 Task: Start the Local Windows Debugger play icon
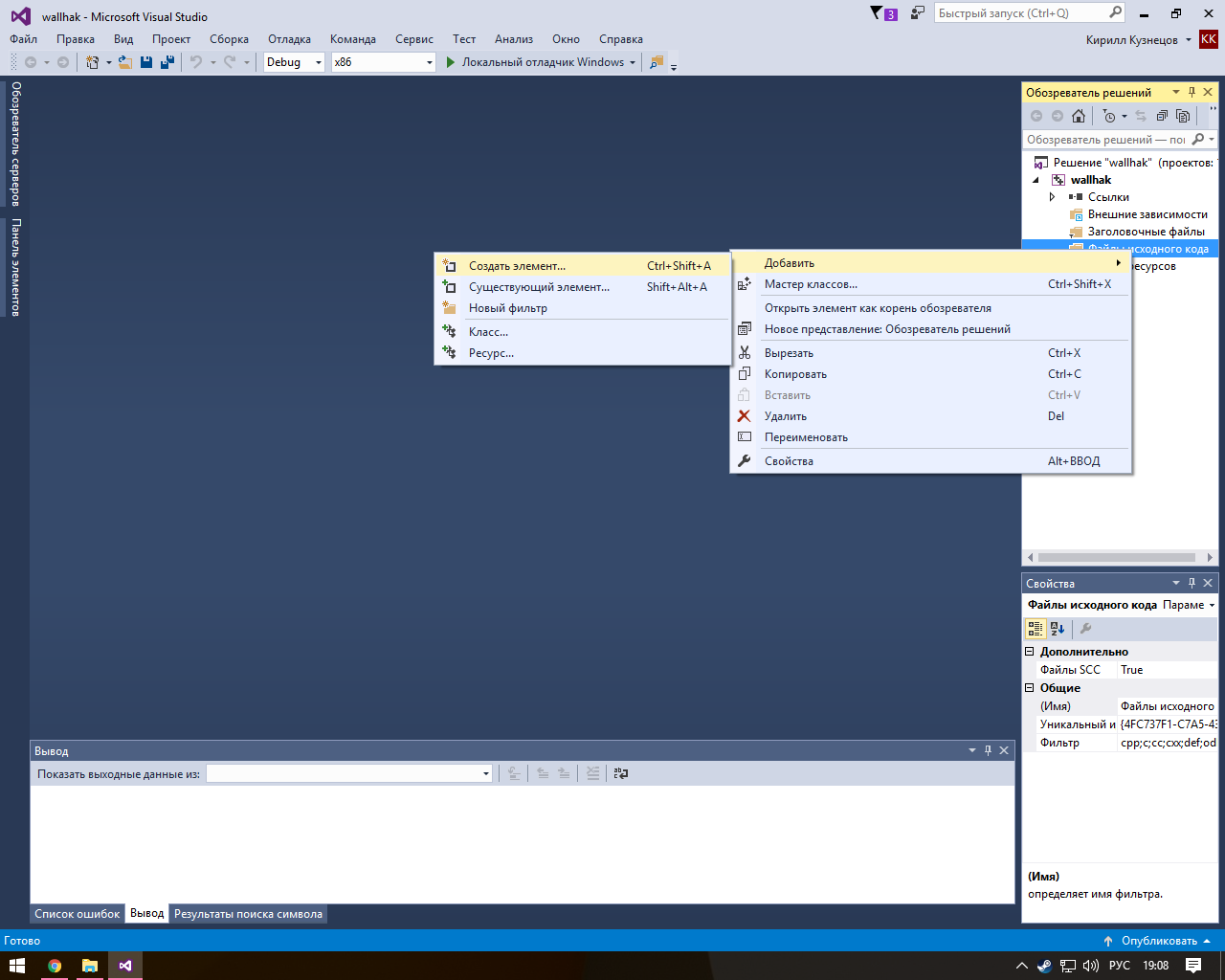tap(451, 62)
